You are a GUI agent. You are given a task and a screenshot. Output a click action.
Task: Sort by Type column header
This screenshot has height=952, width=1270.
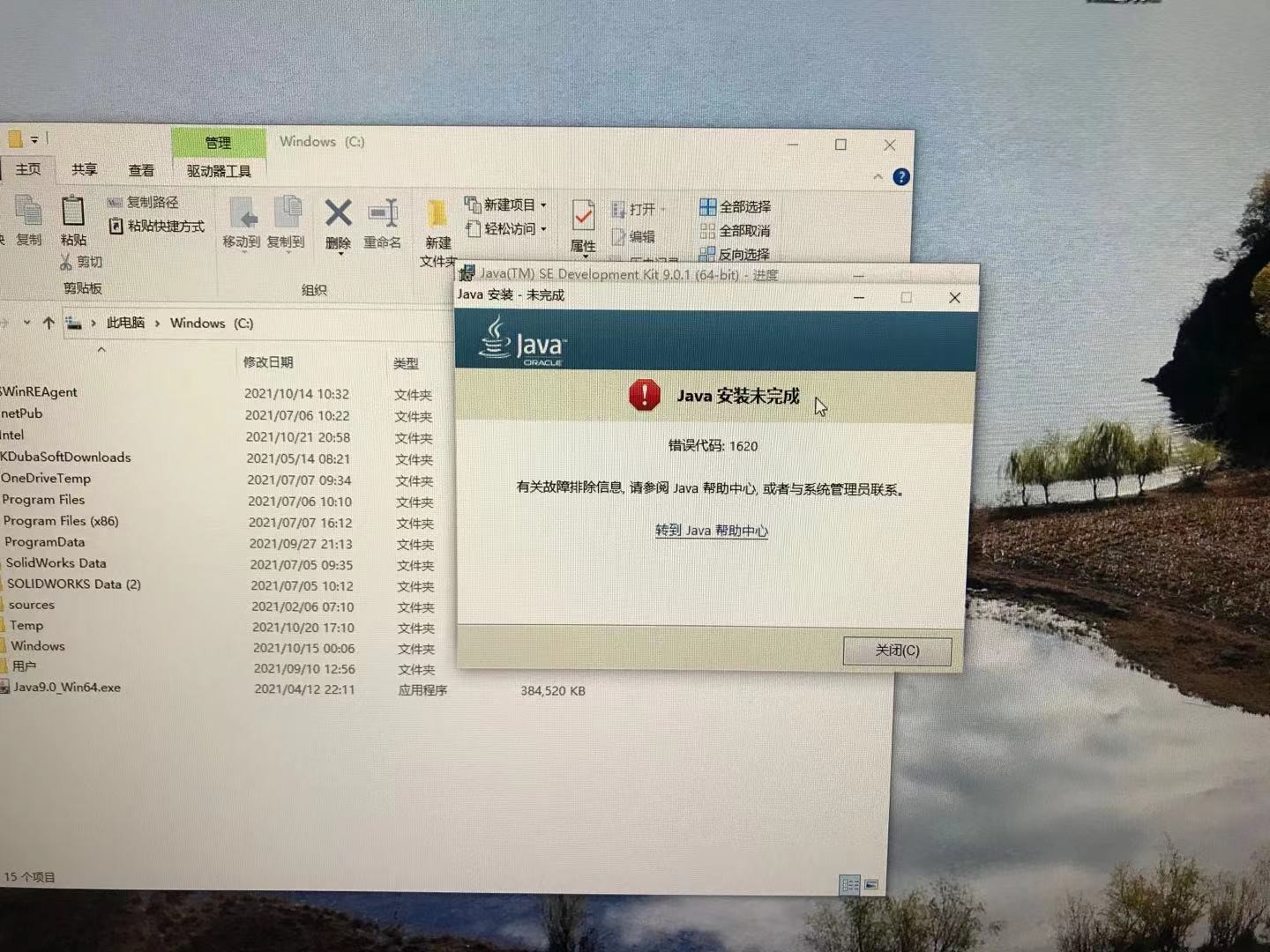(x=406, y=363)
